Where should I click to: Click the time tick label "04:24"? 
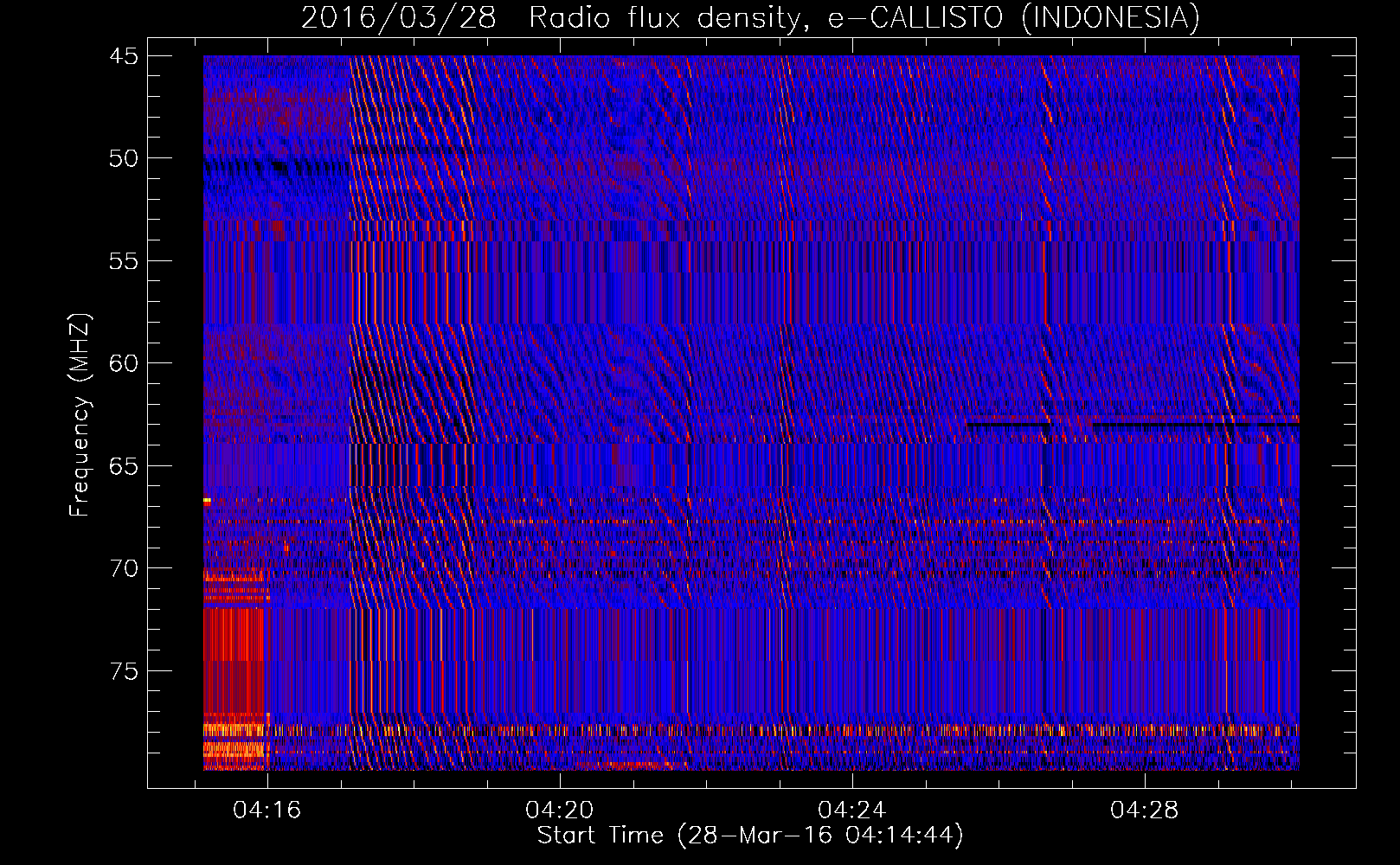852,810
